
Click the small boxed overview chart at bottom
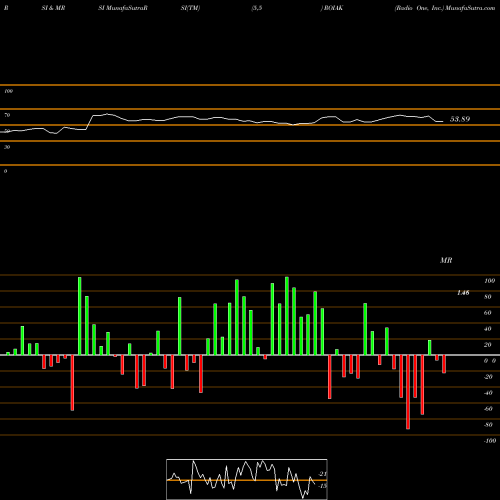click(247, 479)
